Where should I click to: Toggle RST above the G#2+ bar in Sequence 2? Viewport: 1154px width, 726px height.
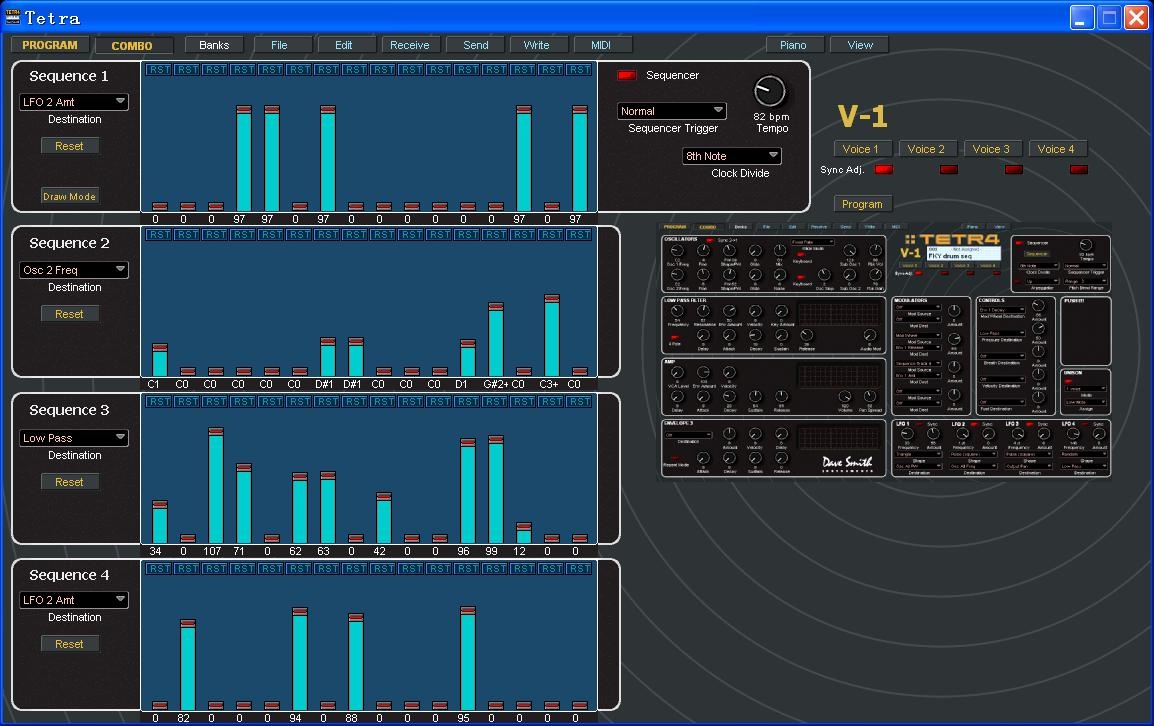tap(495, 235)
